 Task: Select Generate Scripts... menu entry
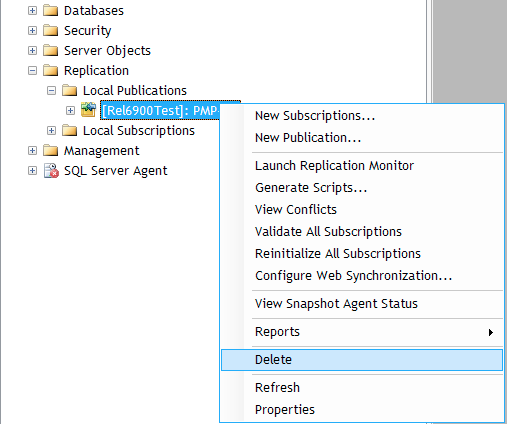click(x=362, y=188)
